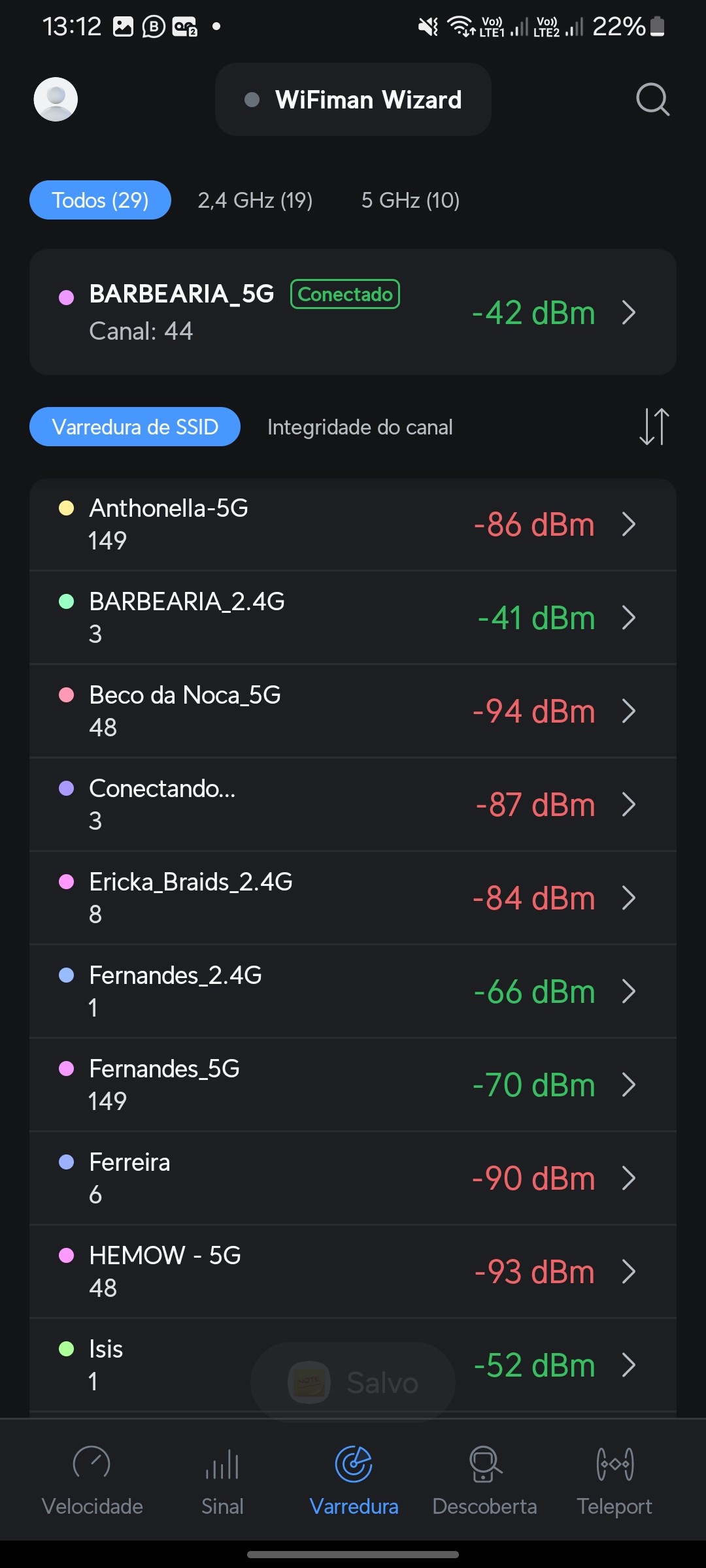
Task: Tap the sort order arrows icon
Action: (654, 427)
